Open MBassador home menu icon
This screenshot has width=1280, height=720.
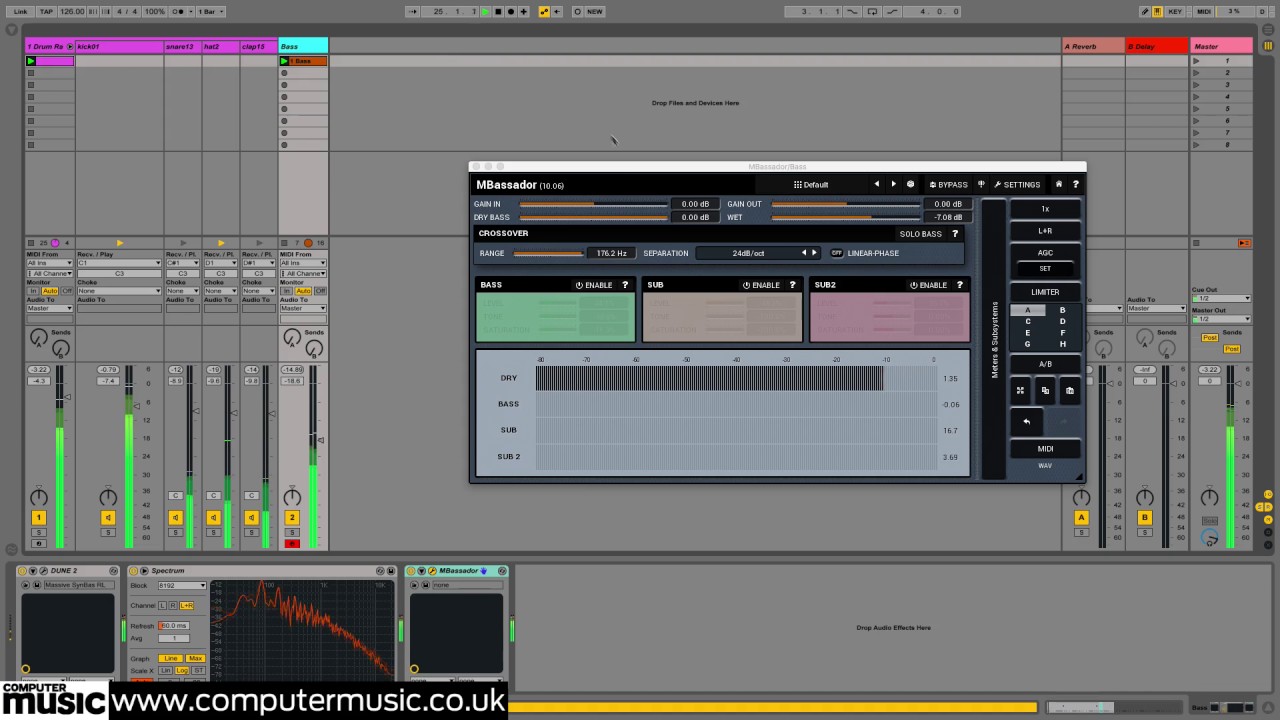(1059, 184)
